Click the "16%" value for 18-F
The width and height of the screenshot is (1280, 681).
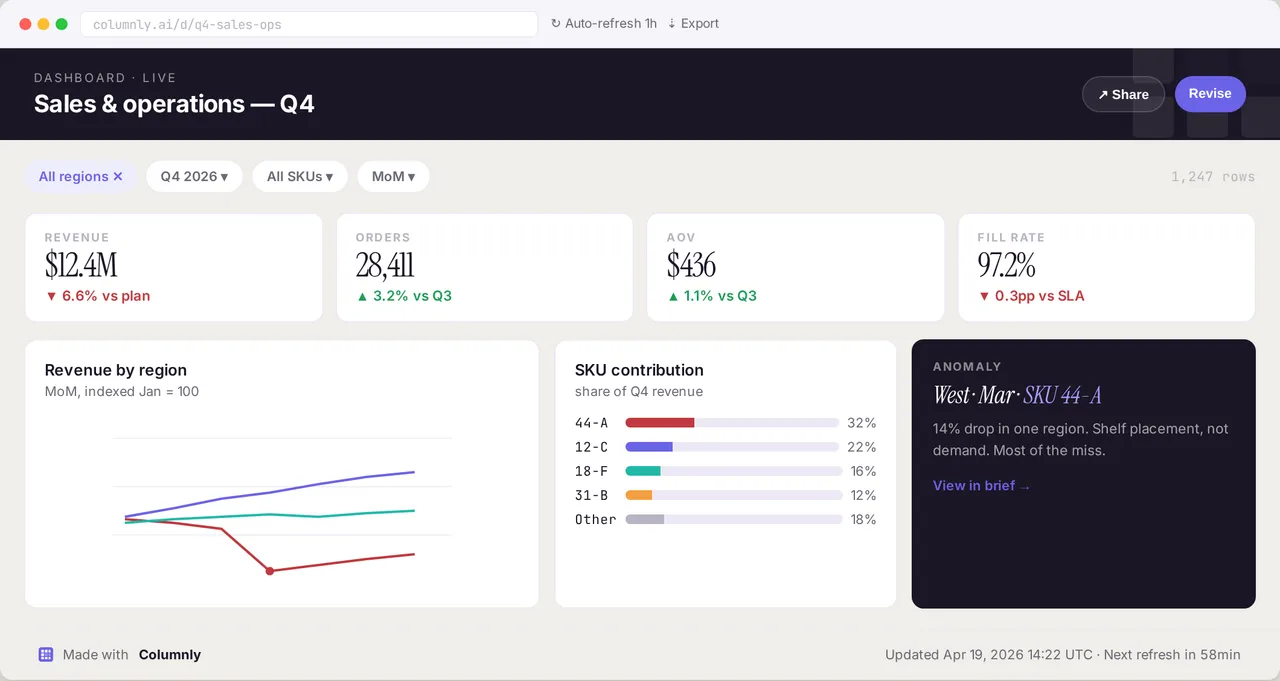pyautogui.click(x=863, y=471)
